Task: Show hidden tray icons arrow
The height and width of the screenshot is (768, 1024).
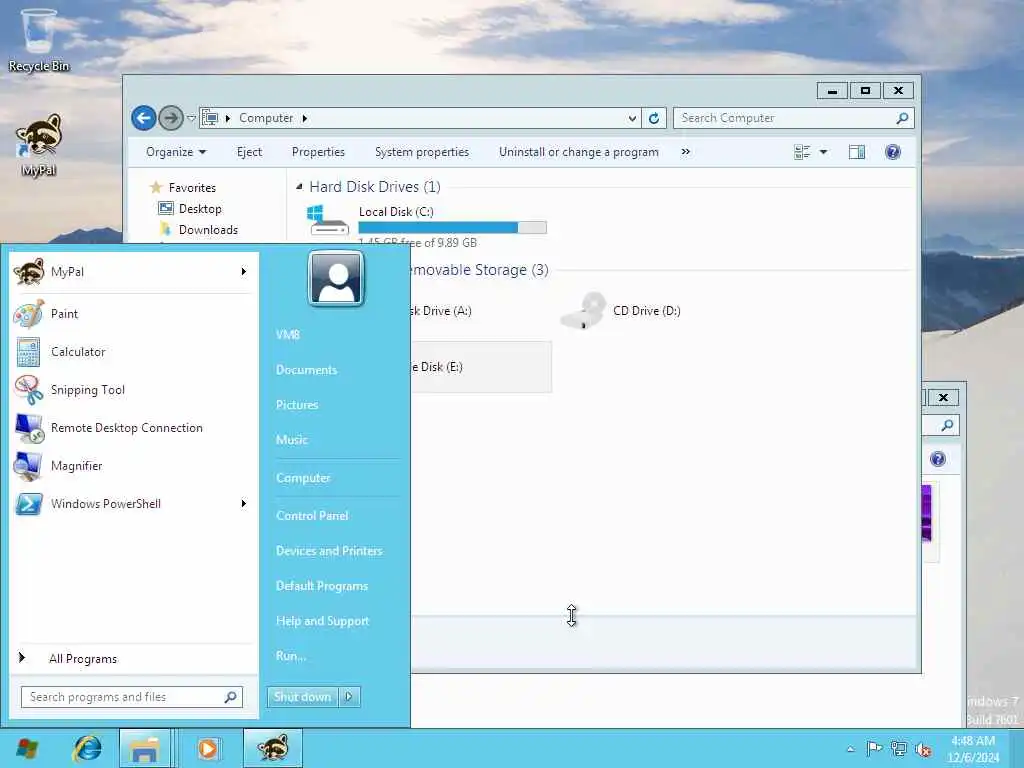Action: pyautogui.click(x=850, y=749)
